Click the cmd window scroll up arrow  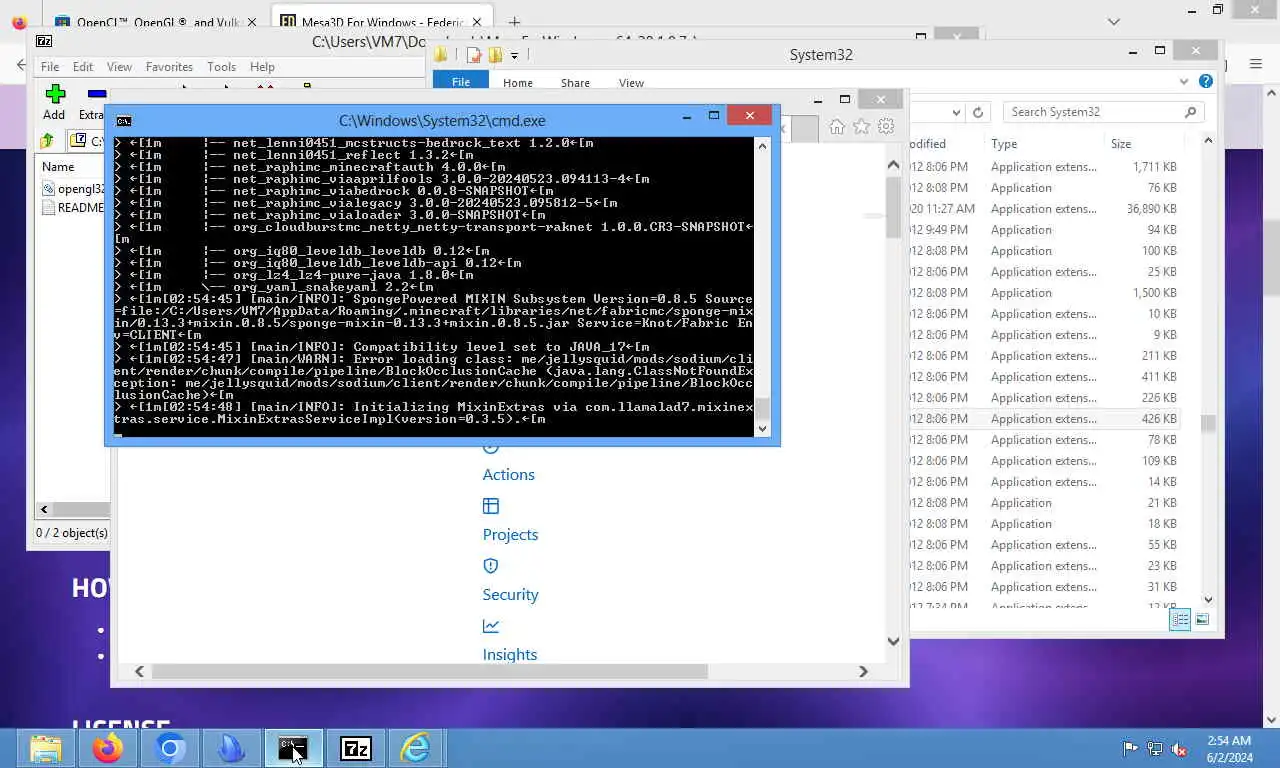click(x=762, y=146)
